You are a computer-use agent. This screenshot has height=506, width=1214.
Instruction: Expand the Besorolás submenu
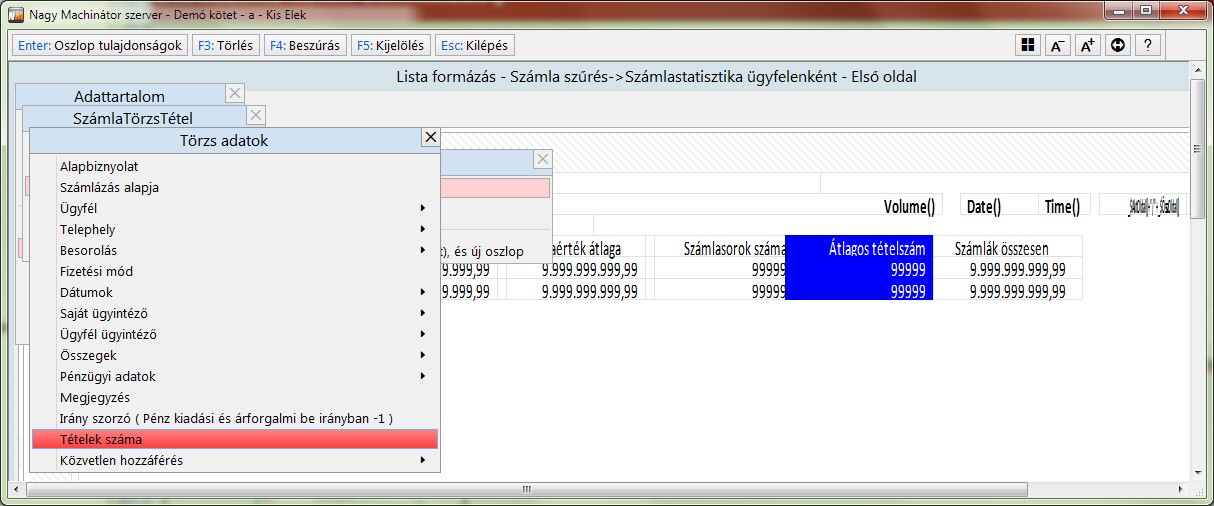234,250
